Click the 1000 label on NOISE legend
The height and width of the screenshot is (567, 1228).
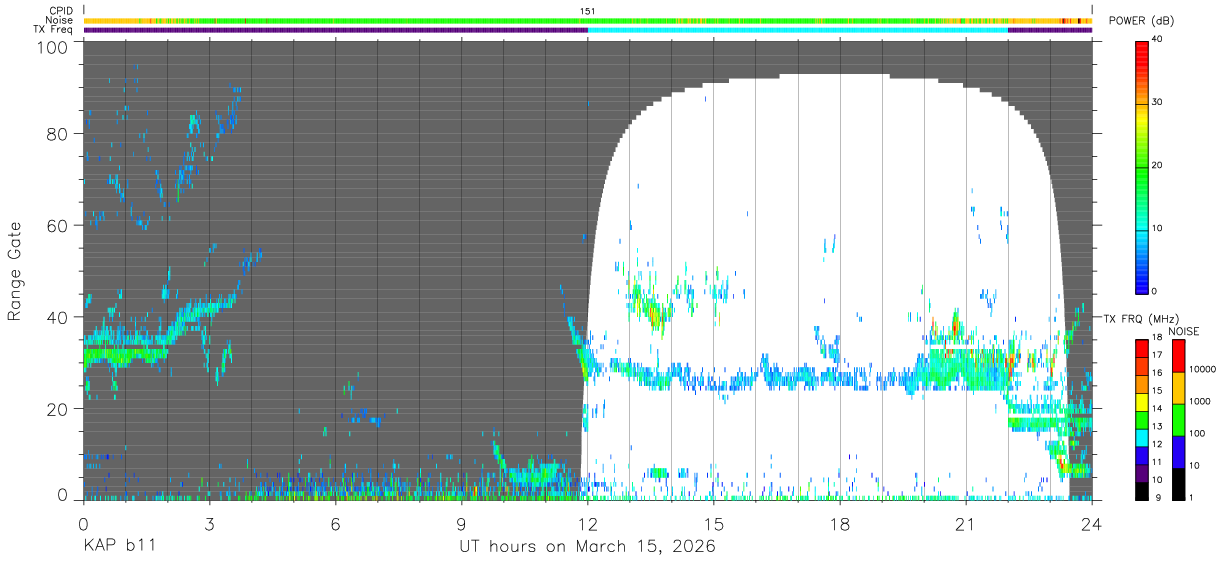point(1200,401)
